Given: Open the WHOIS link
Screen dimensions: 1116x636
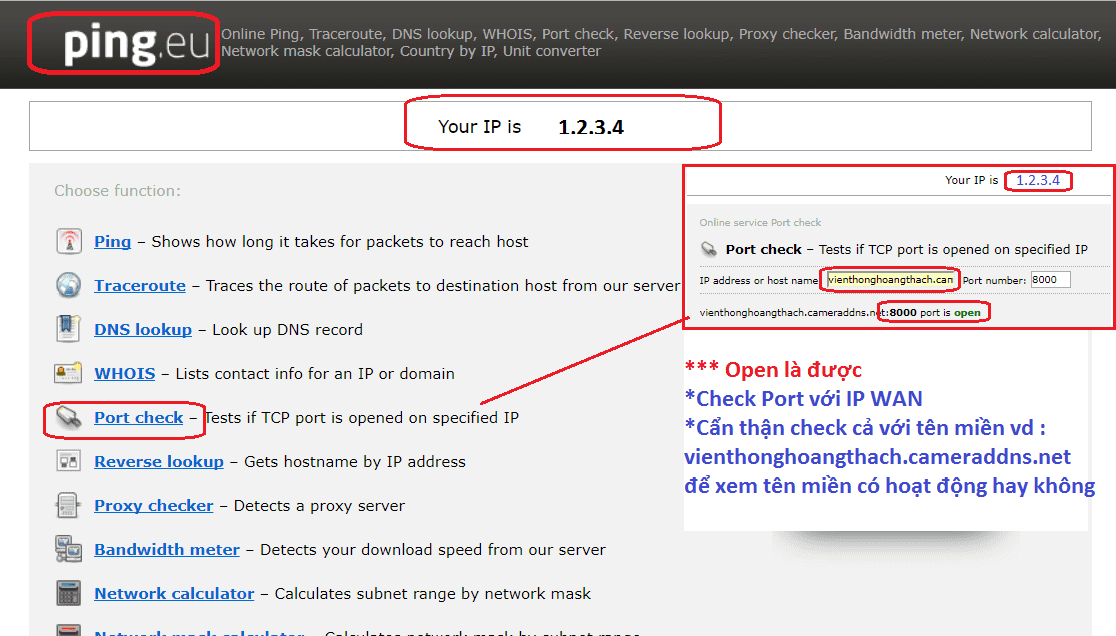Looking at the screenshot, I should pyautogui.click(x=125, y=373).
